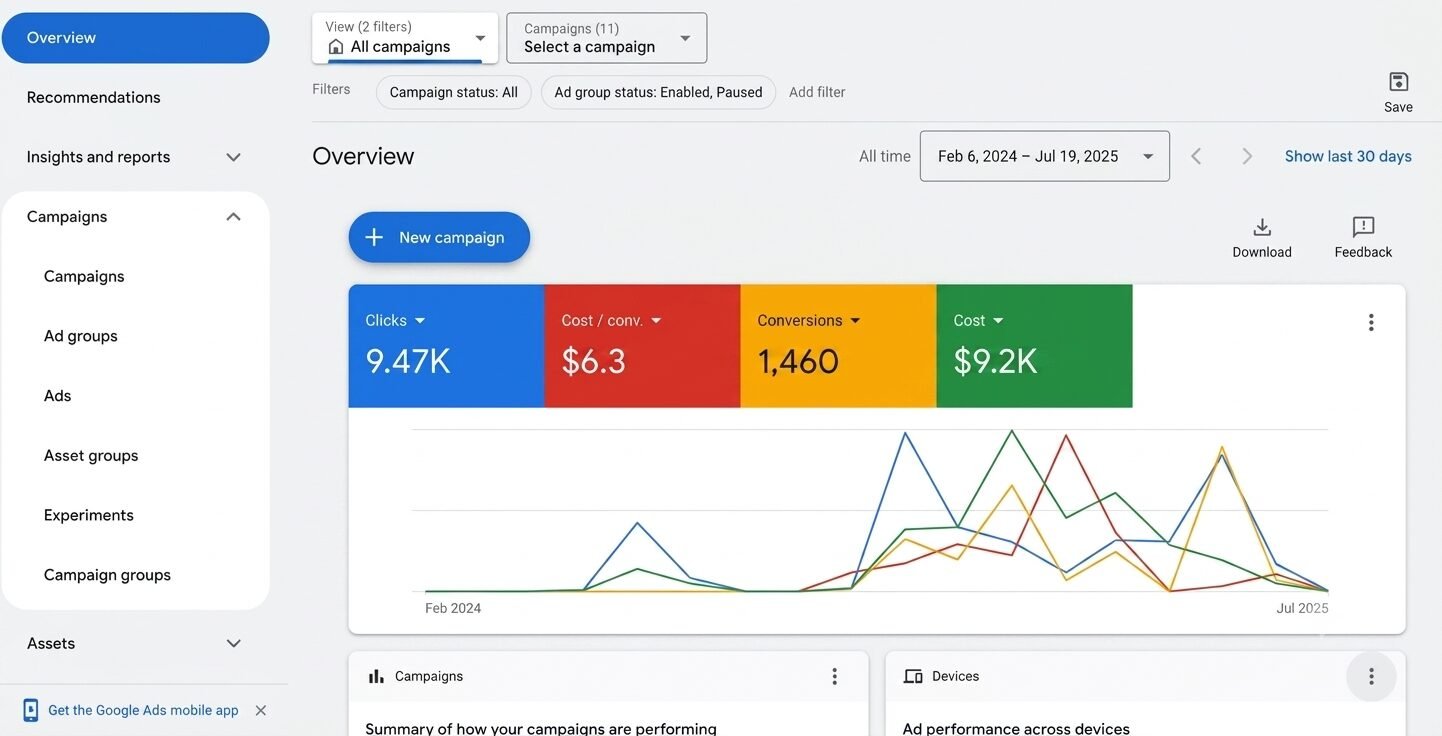Open the Feedback icon

click(x=1363, y=227)
